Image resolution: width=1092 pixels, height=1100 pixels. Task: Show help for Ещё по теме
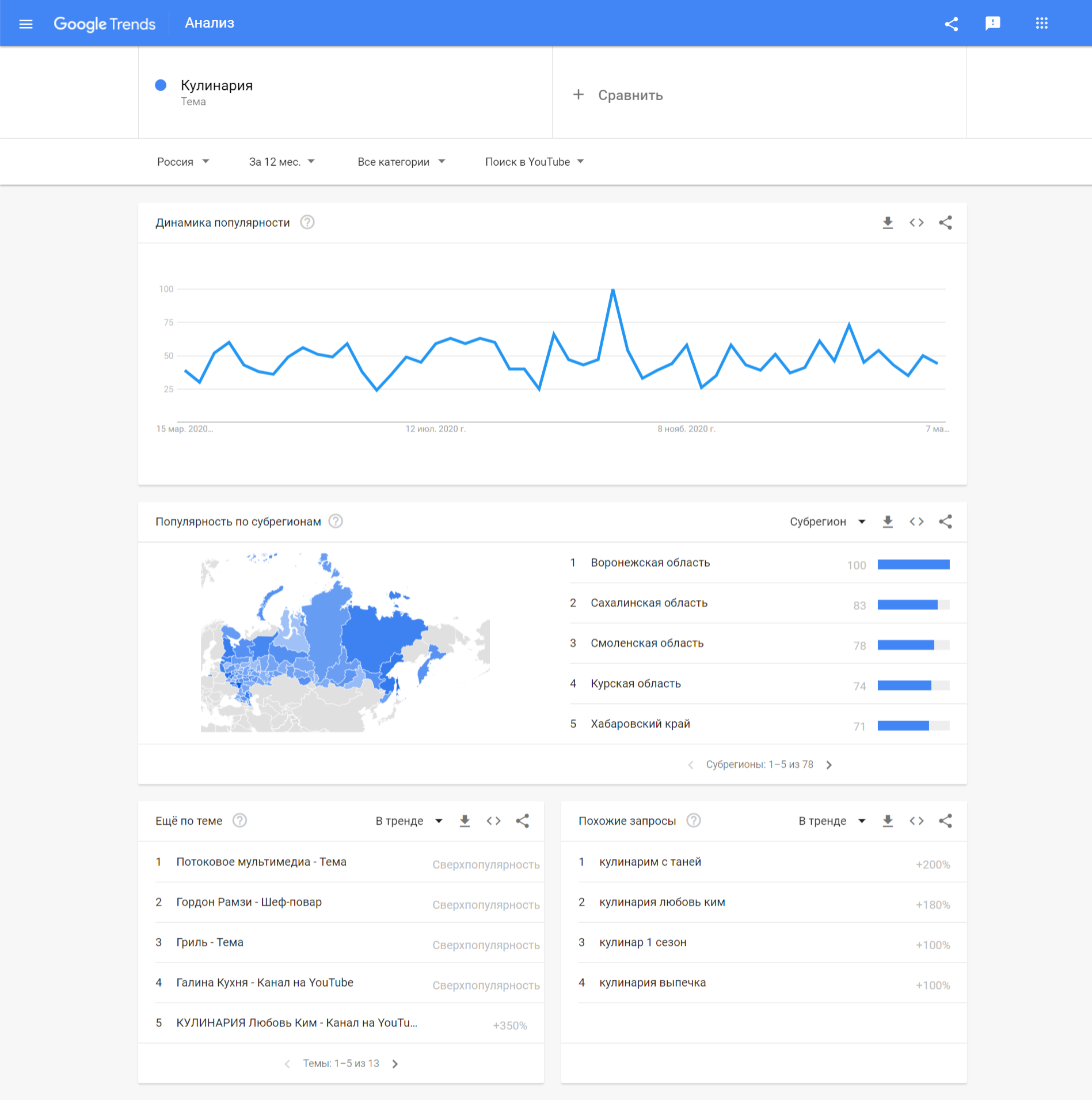240,820
